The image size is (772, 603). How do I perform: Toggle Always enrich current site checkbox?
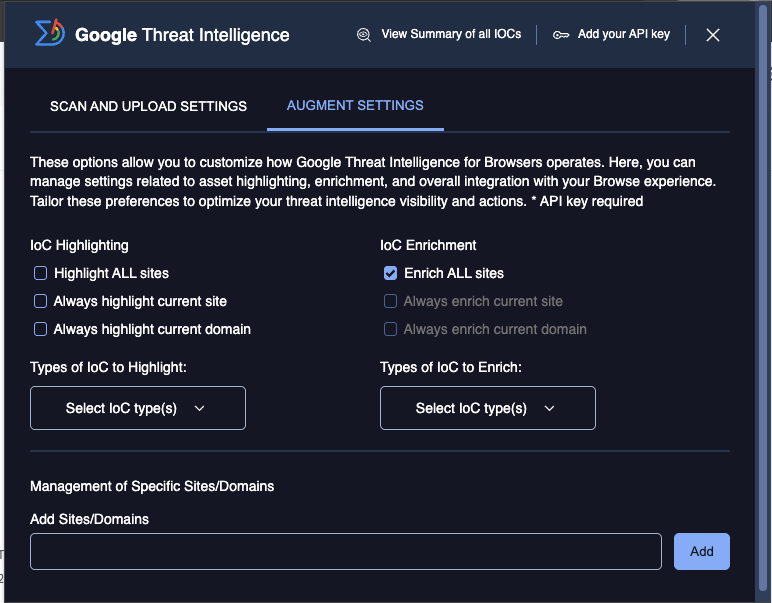pos(391,301)
